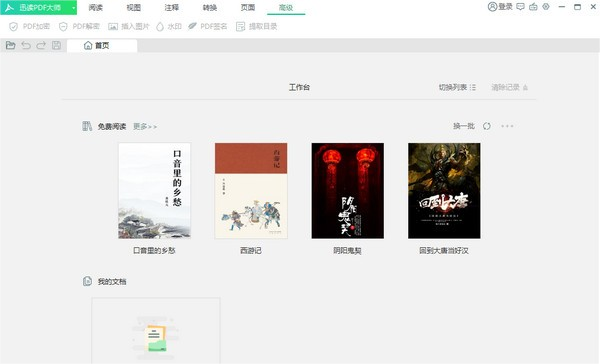This screenshot has width=600, height=364.
Task: Click 换一批 to refresh books
Action: click(464, 126)
